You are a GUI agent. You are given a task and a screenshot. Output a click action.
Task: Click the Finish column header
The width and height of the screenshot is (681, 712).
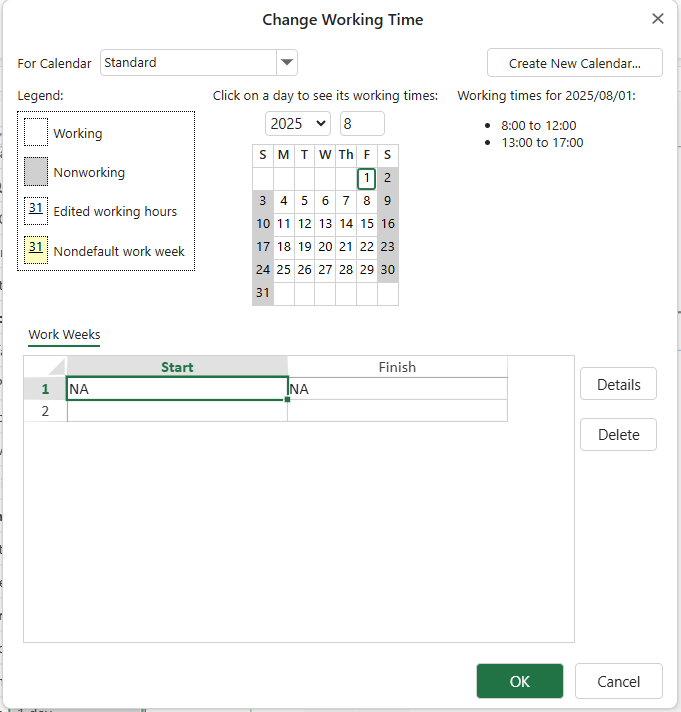click(x=397, y=367)
